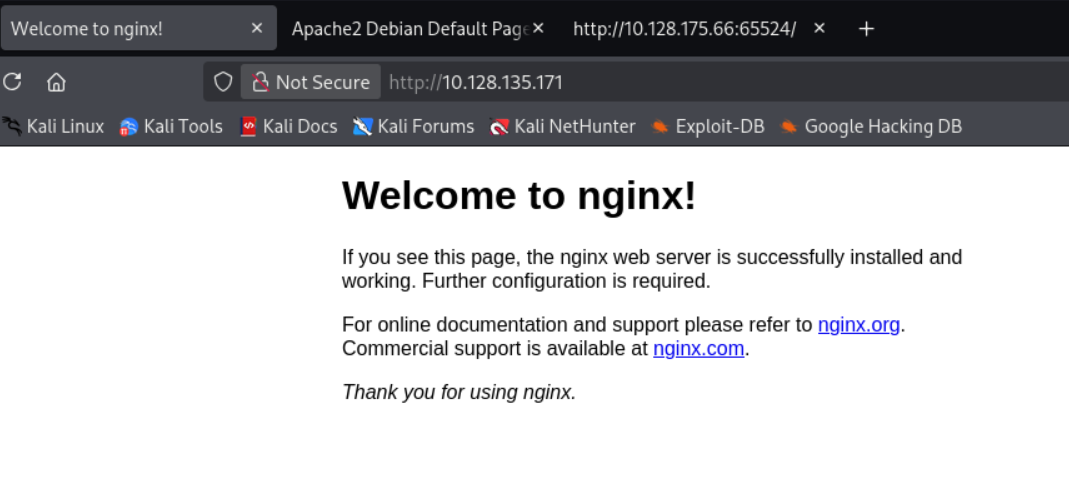Open the Kali Tools bookmark

[x=171, y=127]
